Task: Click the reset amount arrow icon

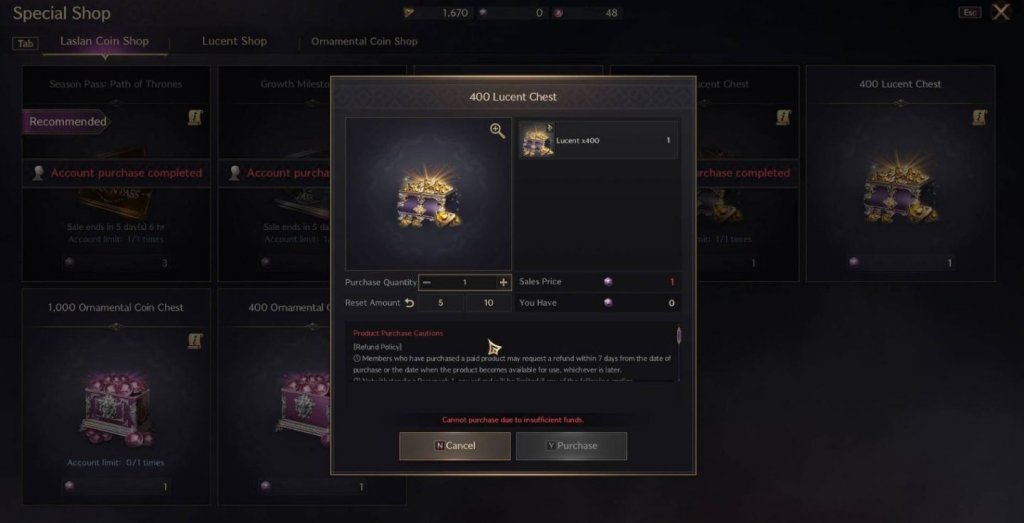Action: click(409, 303)
